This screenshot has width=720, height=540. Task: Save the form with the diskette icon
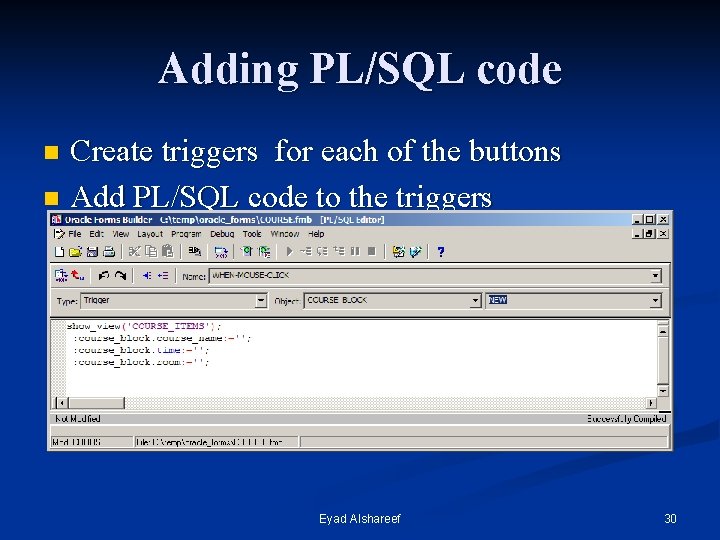click(x=92, y=252)
